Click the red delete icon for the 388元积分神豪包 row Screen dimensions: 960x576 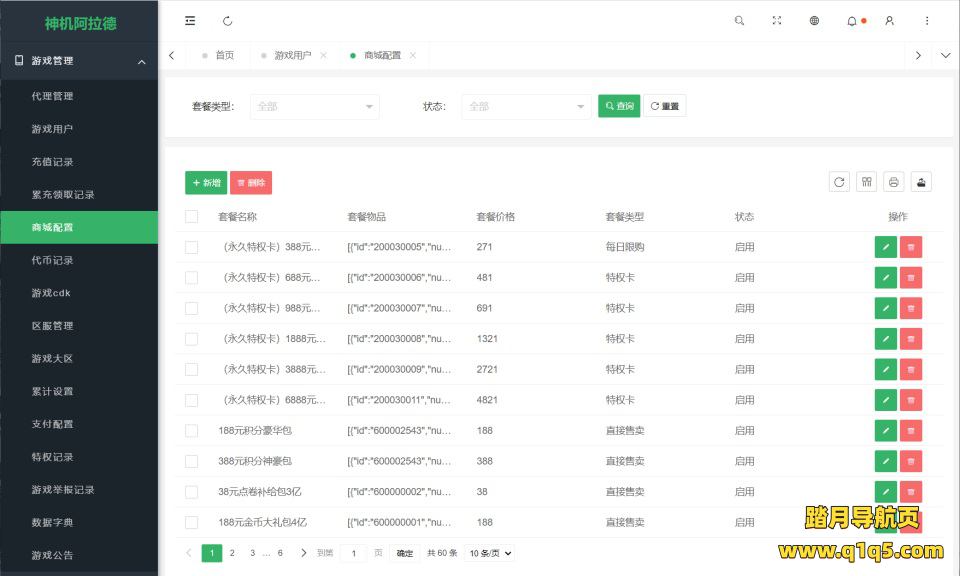[910, 462]
